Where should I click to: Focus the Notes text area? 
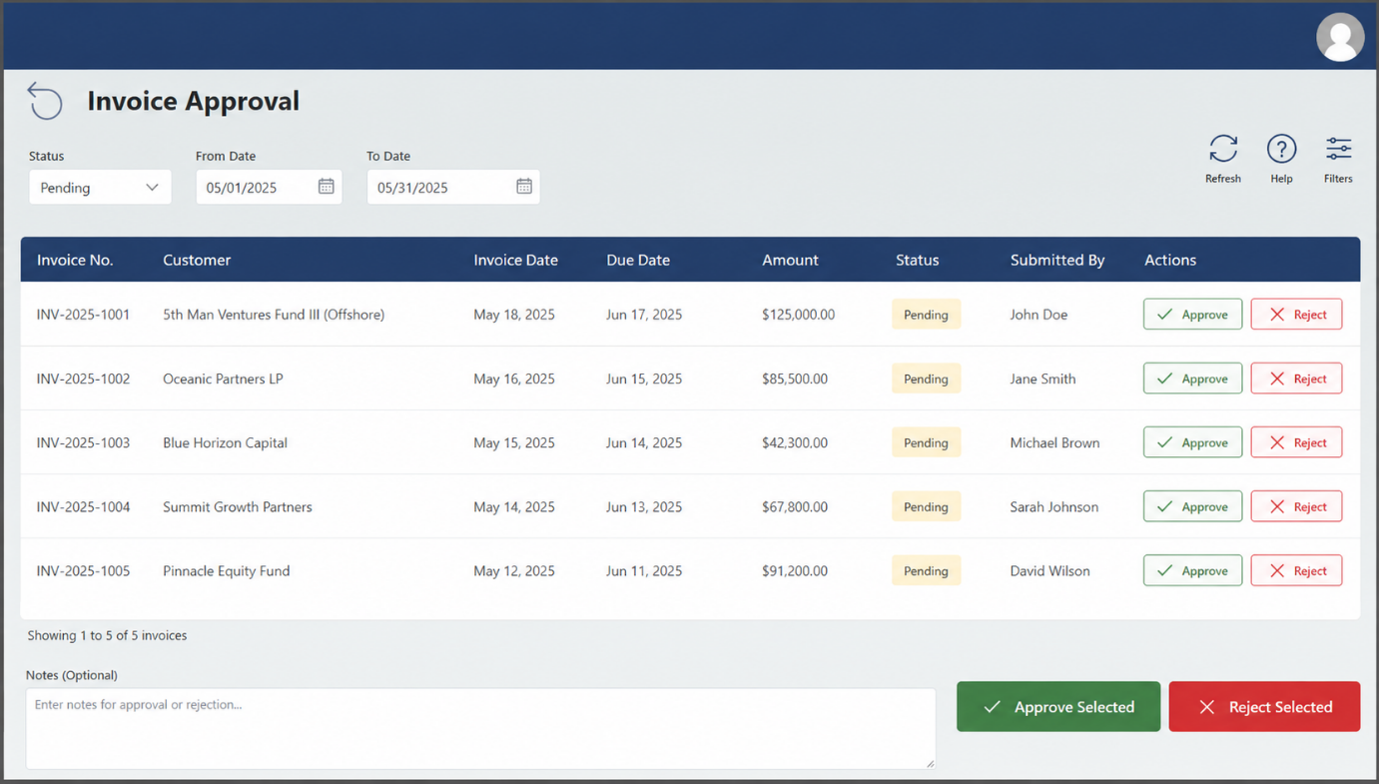[481, 728]
